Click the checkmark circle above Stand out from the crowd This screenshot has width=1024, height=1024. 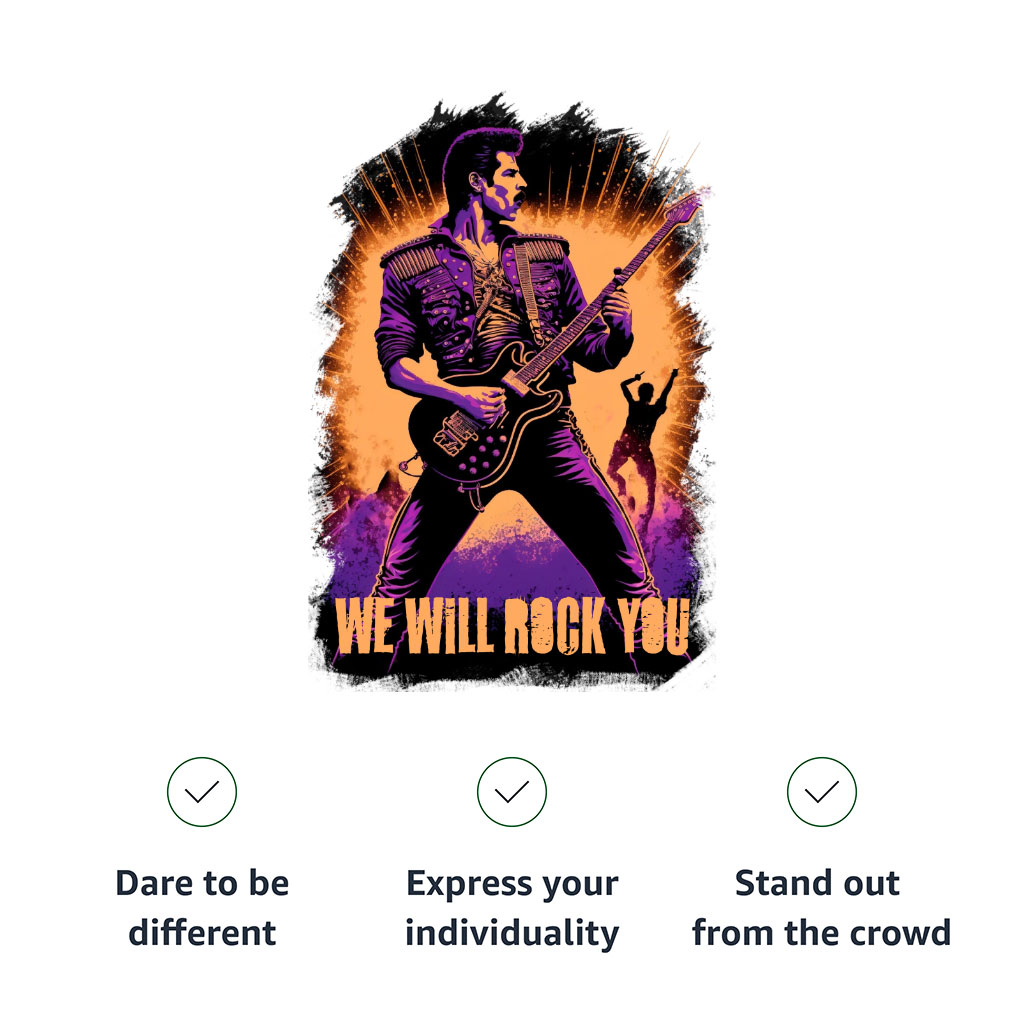(822, 792)
